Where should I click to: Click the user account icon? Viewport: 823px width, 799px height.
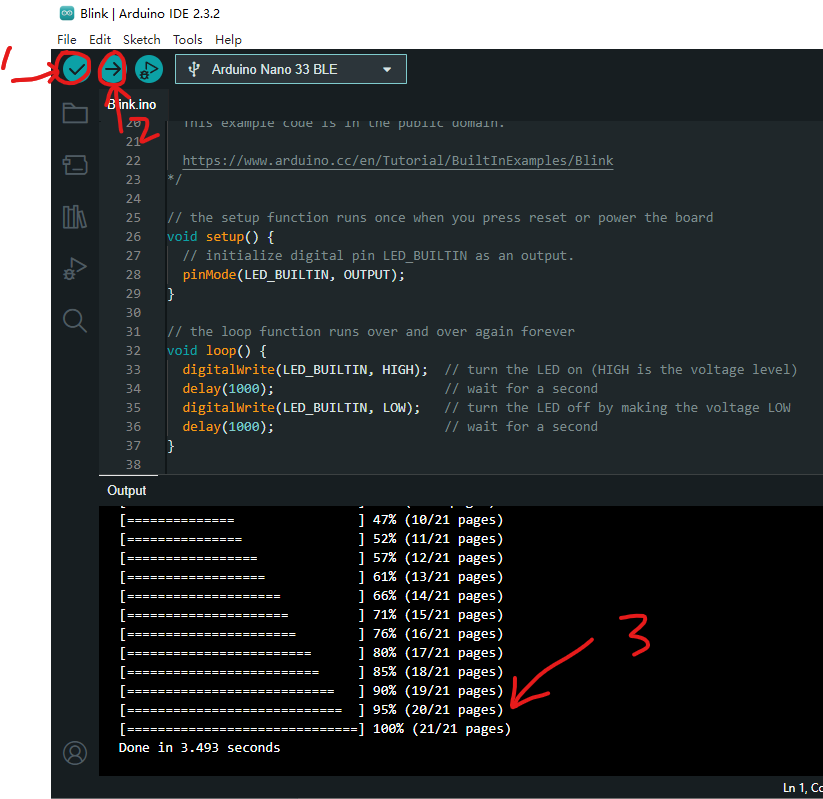tap(75, 752)
